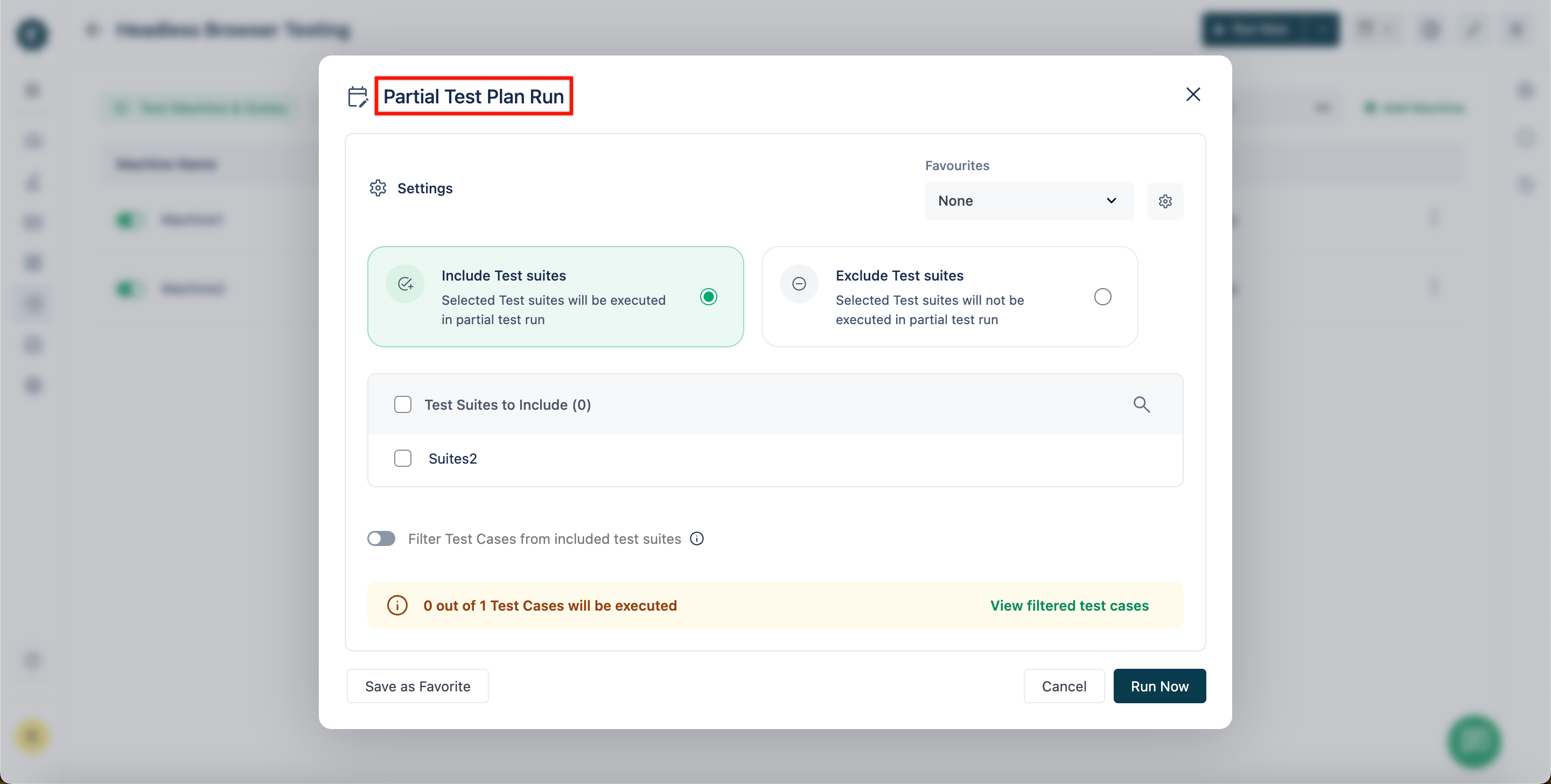Click the warning info icon in execution banner
This screenshot has width=1551, height=784.
(397, 605)
